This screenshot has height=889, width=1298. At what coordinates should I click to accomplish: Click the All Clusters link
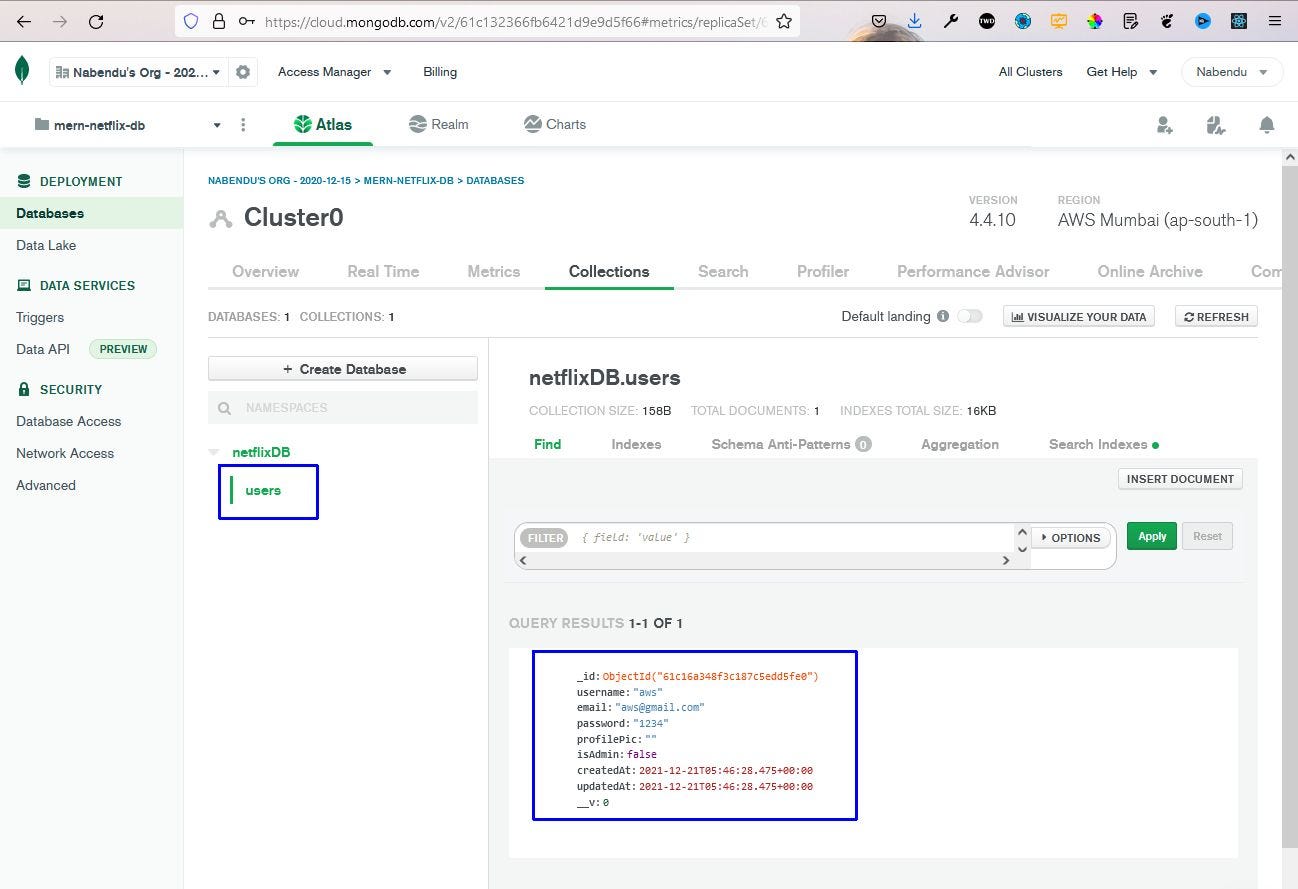[x=1030, y=72]
